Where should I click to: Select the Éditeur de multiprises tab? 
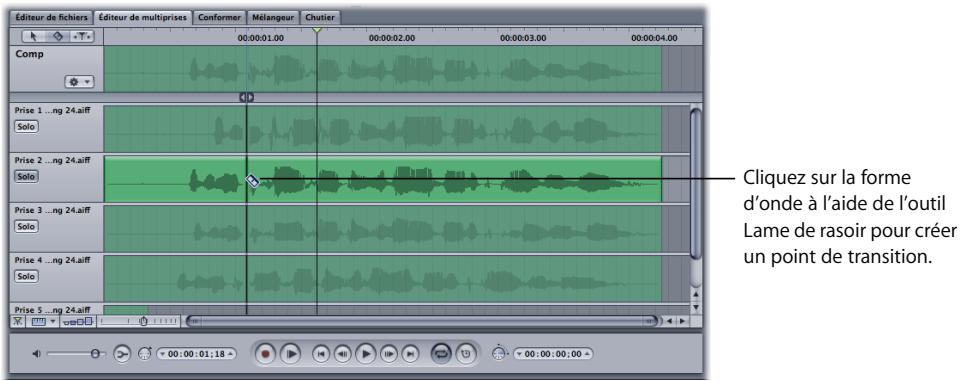click(142, 17)
